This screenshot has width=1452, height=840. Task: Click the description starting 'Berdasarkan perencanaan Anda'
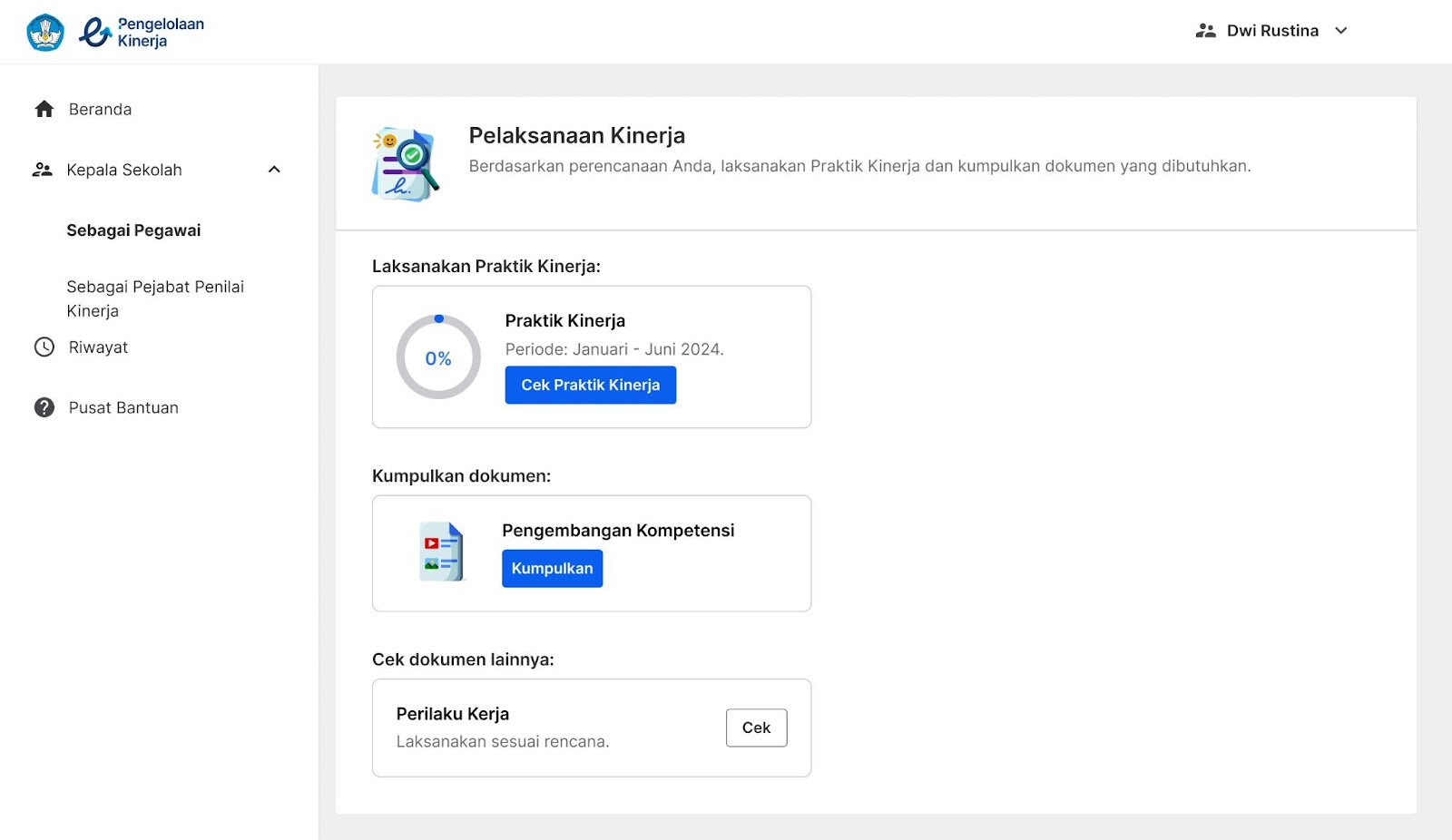tap(860, 166)
